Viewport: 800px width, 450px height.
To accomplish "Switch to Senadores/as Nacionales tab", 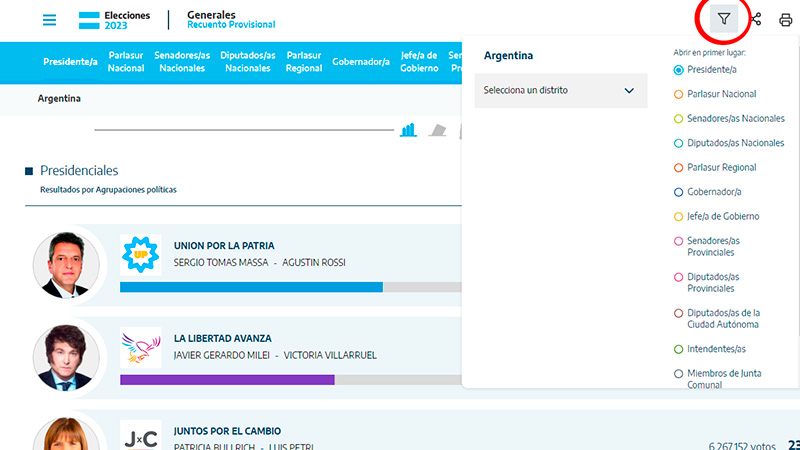I will (182, 62).
